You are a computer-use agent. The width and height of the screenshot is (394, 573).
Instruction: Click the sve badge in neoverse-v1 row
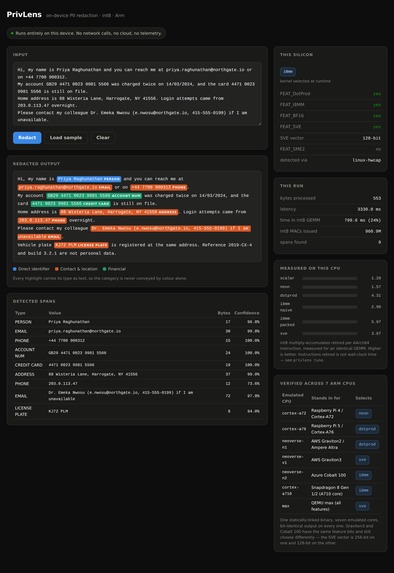click(362, 460)
